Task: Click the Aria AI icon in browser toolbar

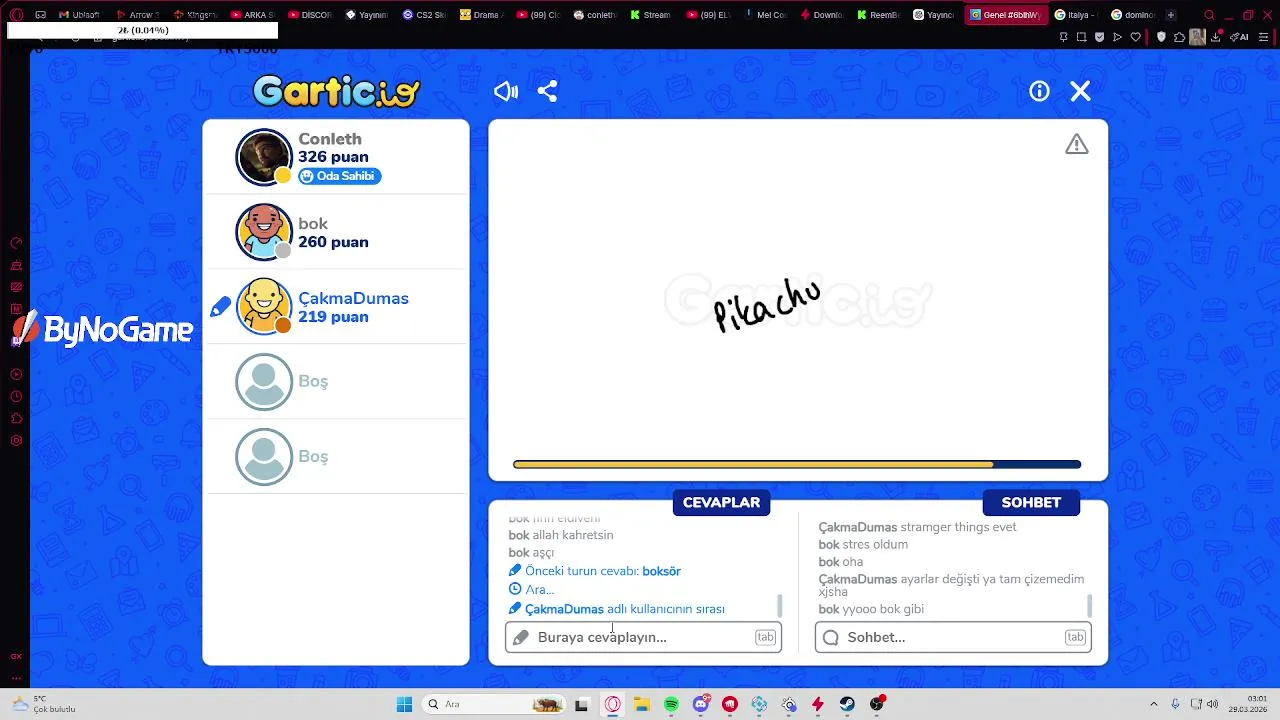Action: coord(1241,37)
